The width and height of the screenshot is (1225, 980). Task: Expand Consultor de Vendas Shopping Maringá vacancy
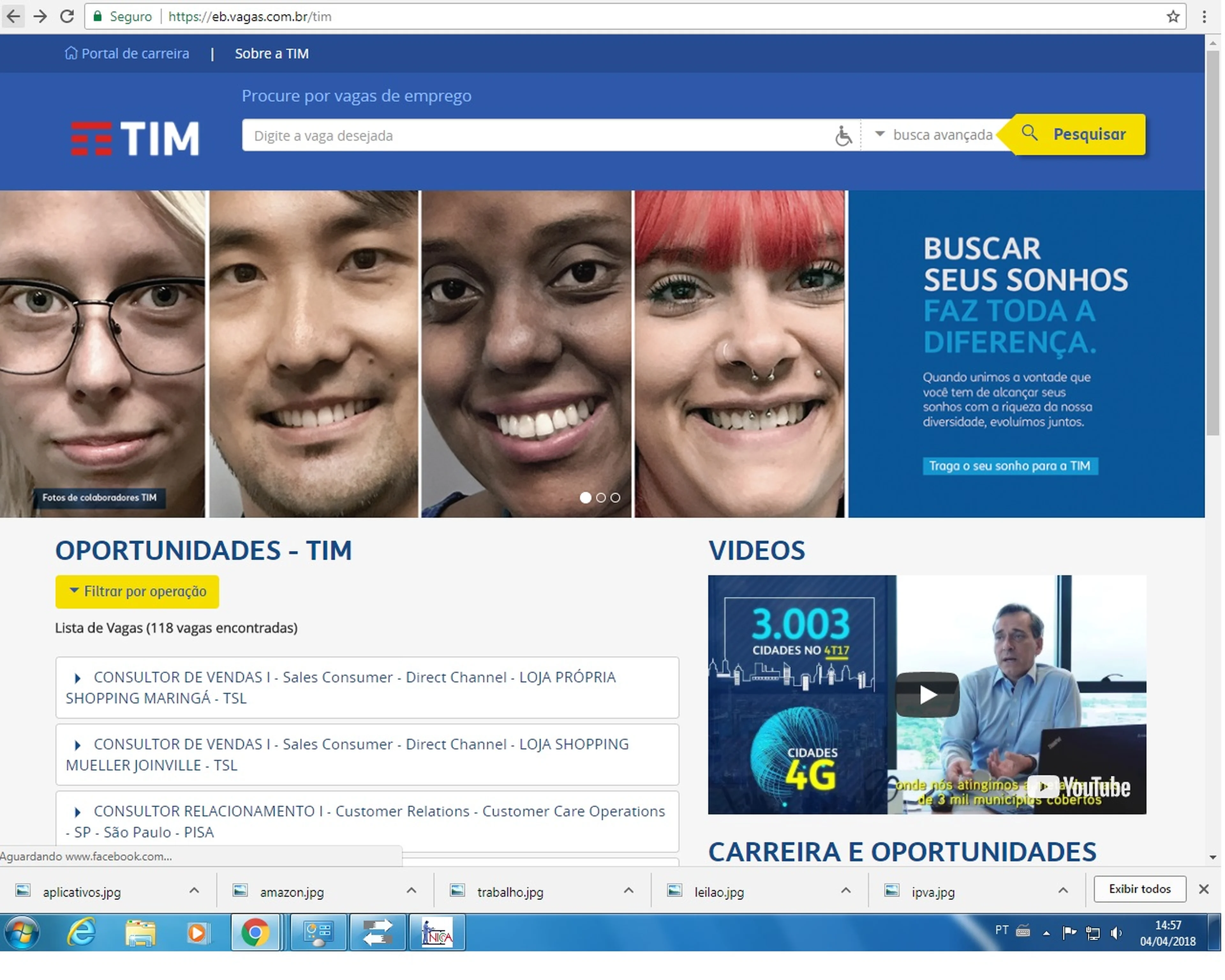367,688
